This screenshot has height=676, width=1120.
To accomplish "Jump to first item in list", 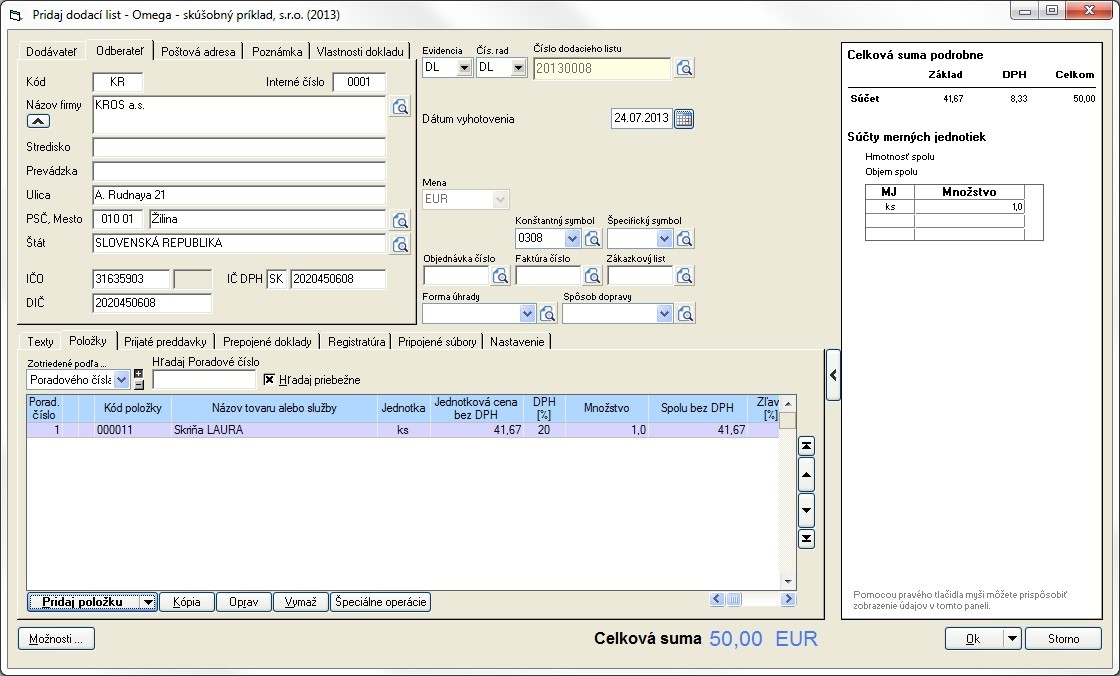I will (x=806, y=447).
